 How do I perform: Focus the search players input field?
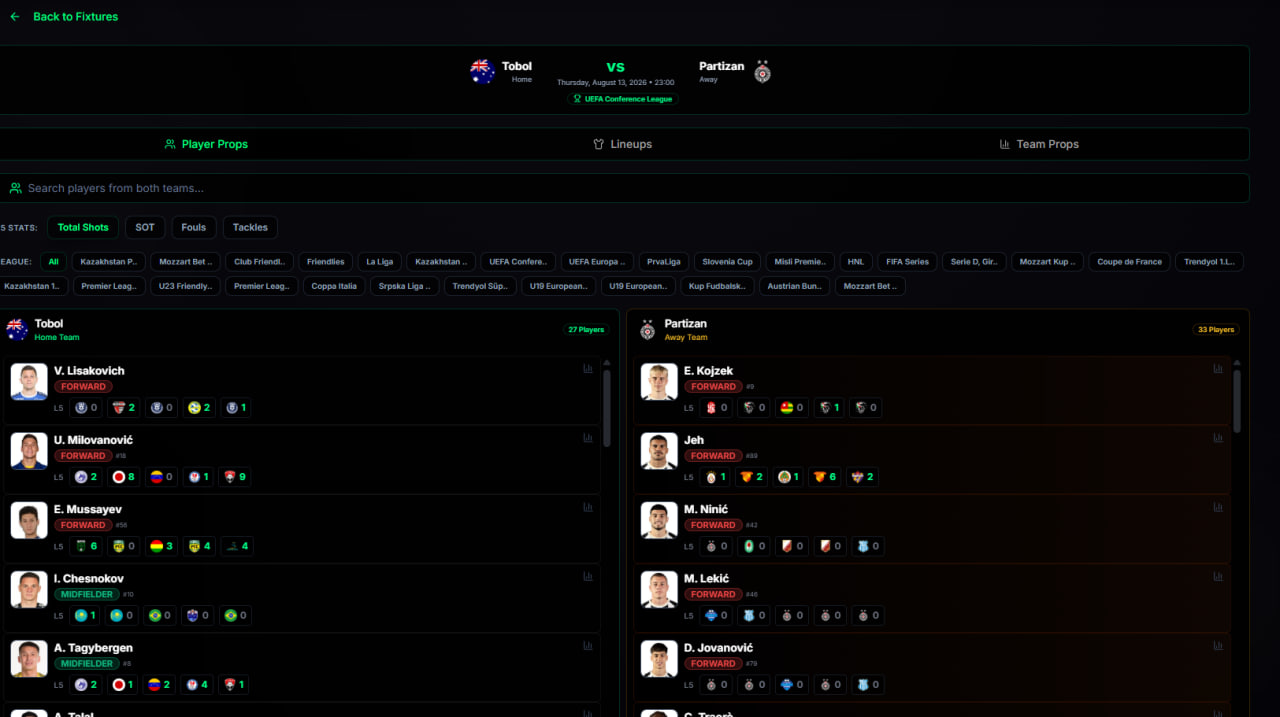tap(624, 188)
